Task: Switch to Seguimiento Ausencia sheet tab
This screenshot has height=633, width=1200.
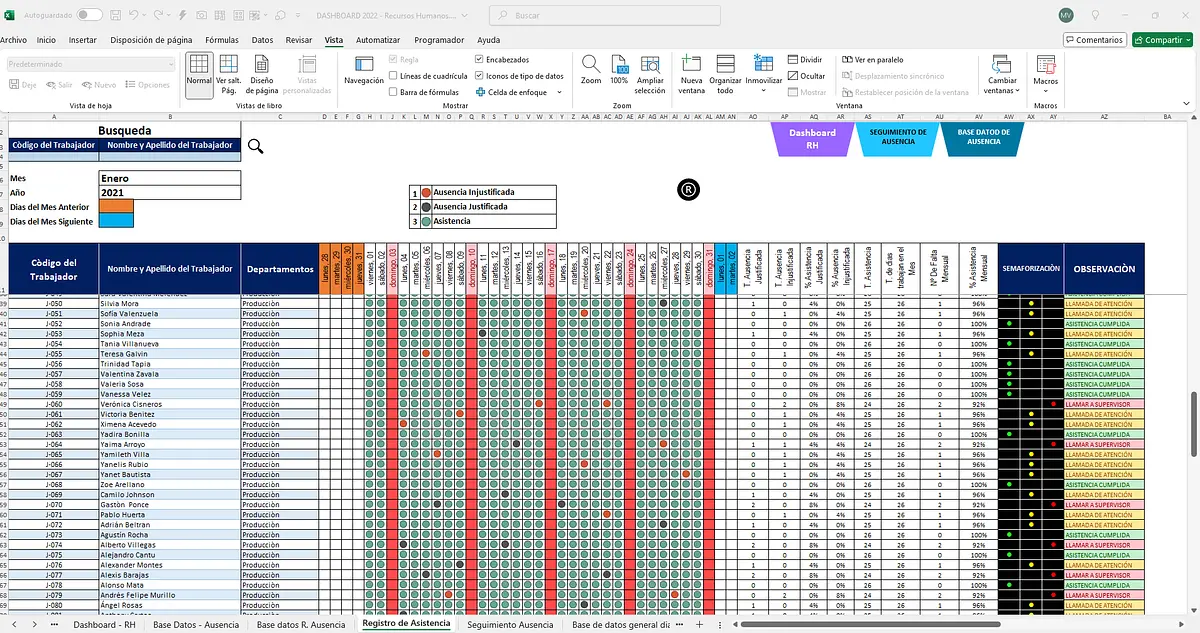Action: tap(509, 624)
